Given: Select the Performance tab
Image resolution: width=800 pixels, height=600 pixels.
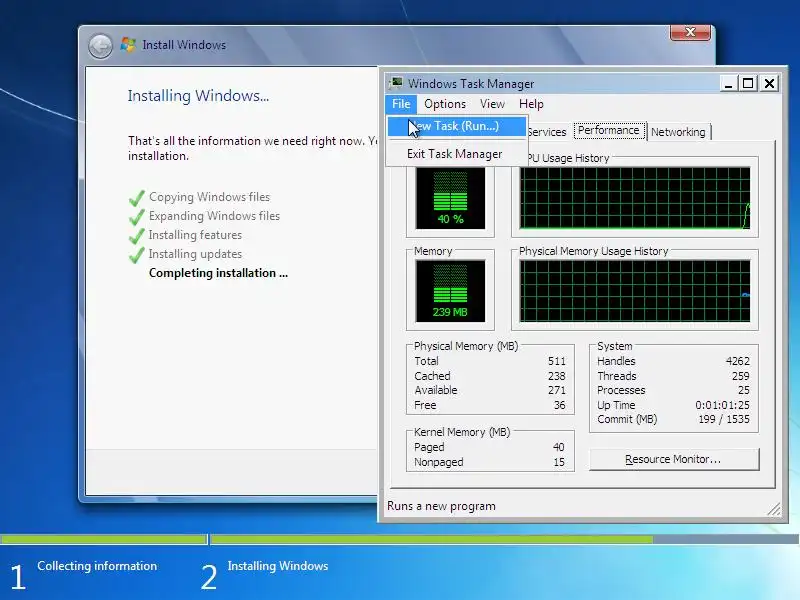Looking at the screenshot, I should [609, 131].
